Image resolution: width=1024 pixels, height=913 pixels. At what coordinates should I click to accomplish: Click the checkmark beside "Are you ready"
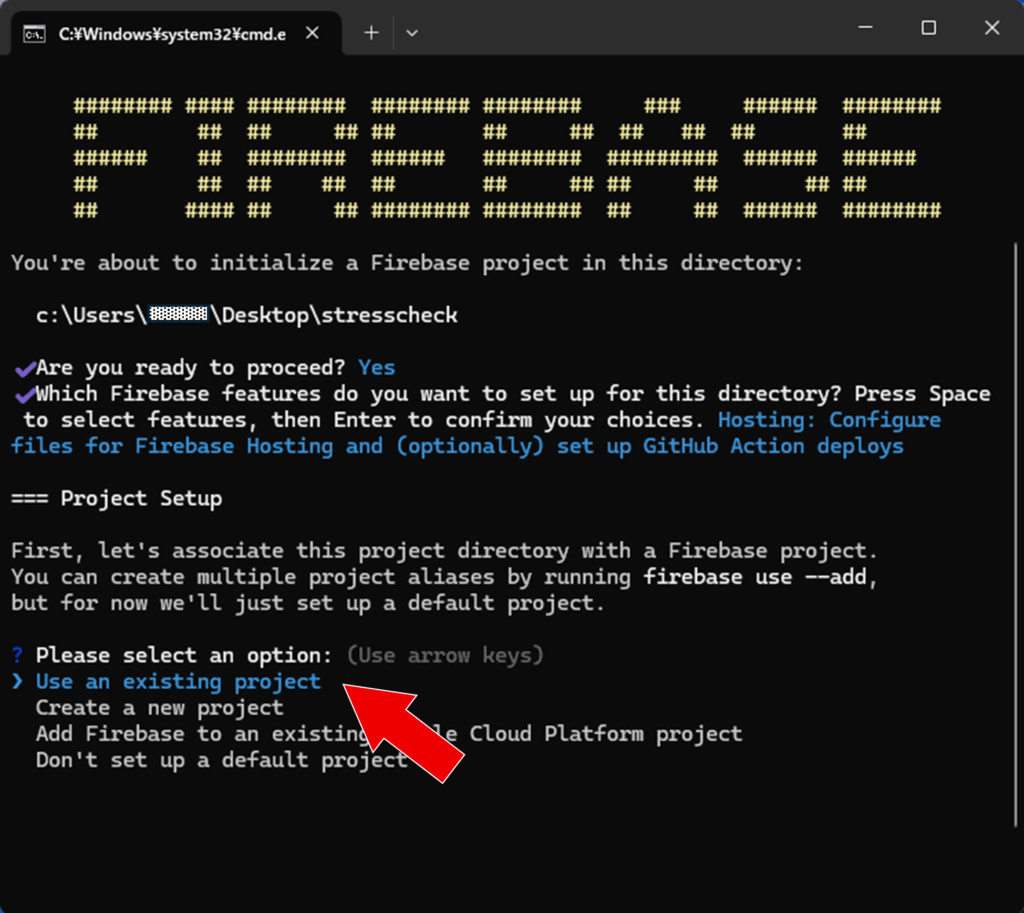[24, 368]
